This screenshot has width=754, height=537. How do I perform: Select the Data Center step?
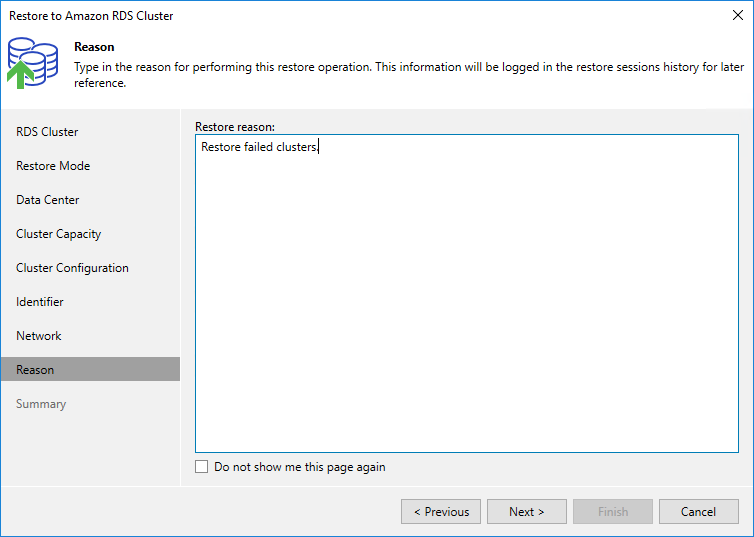coord(48,200)
